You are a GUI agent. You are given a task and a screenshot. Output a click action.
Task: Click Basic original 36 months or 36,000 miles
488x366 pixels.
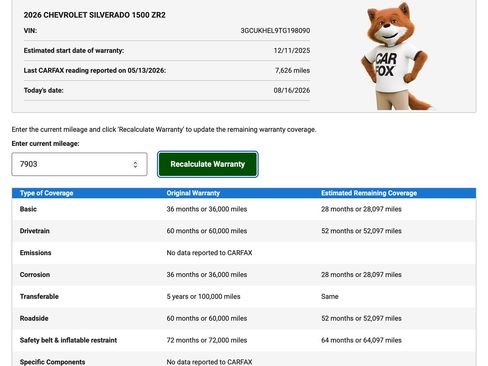207,209
